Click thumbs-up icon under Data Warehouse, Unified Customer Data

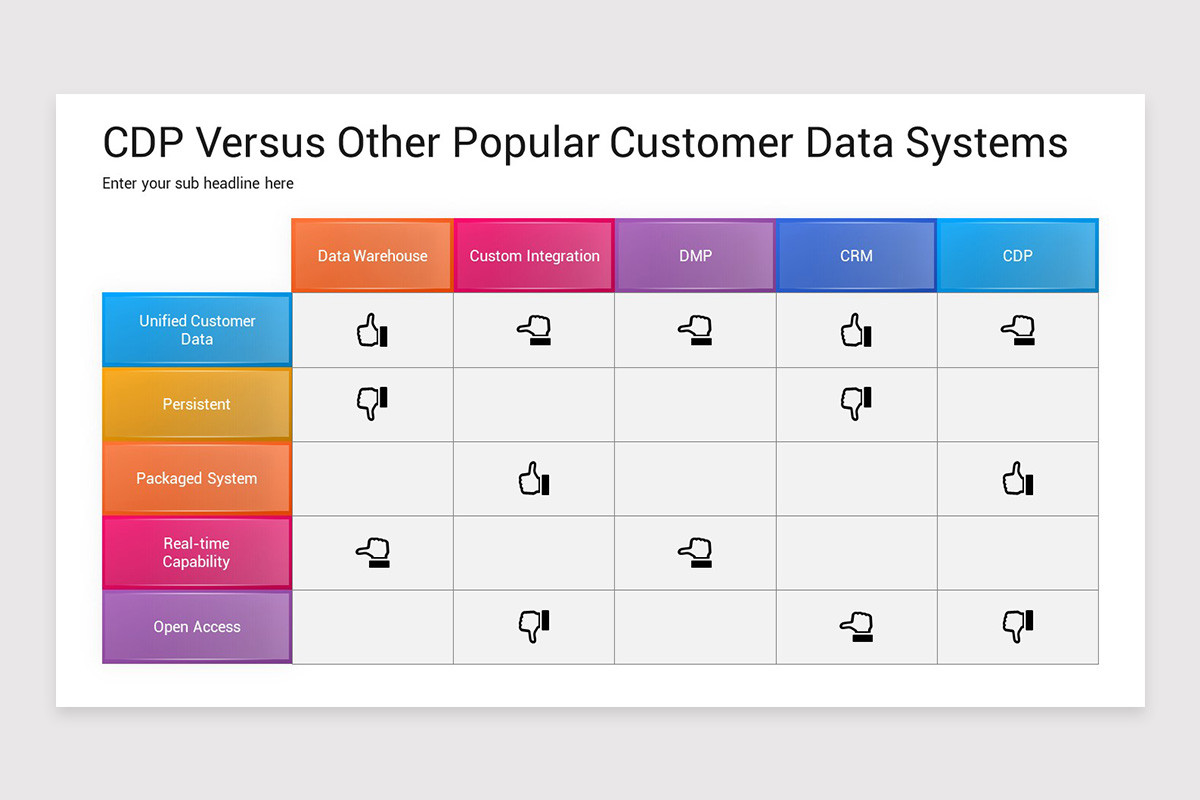(372, 330)
